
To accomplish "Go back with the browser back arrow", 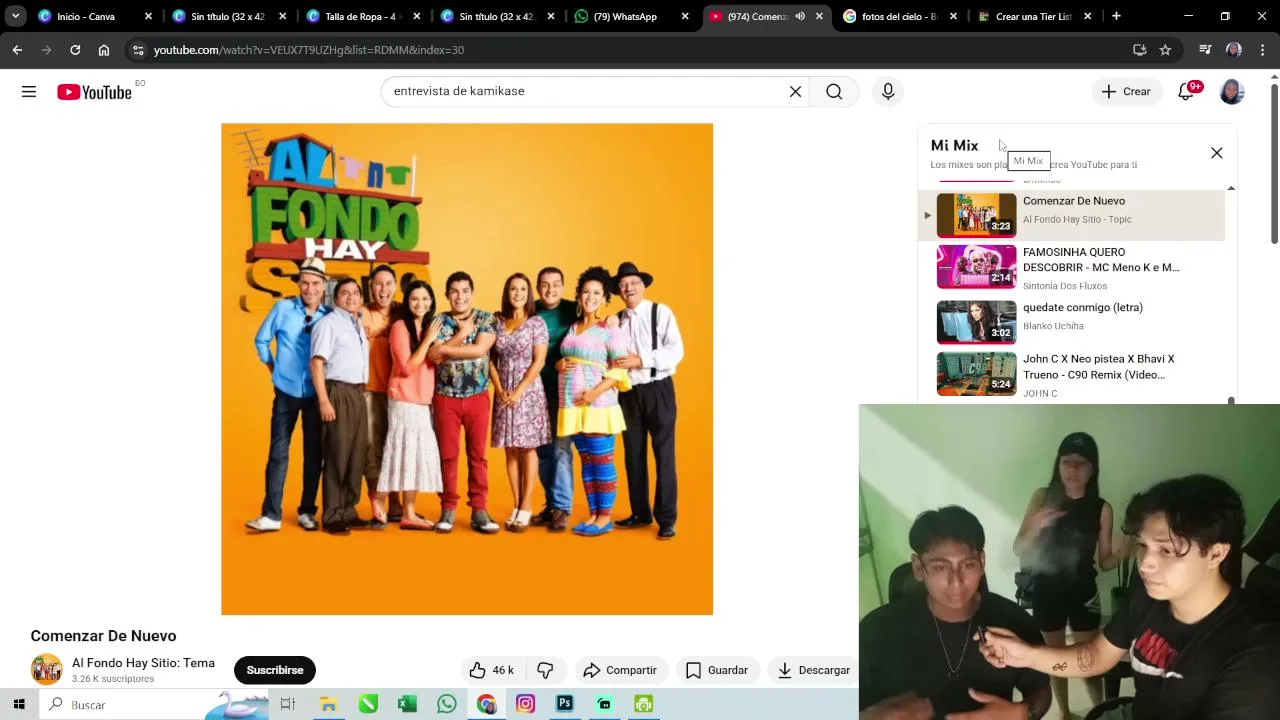I will pos(17,50).
